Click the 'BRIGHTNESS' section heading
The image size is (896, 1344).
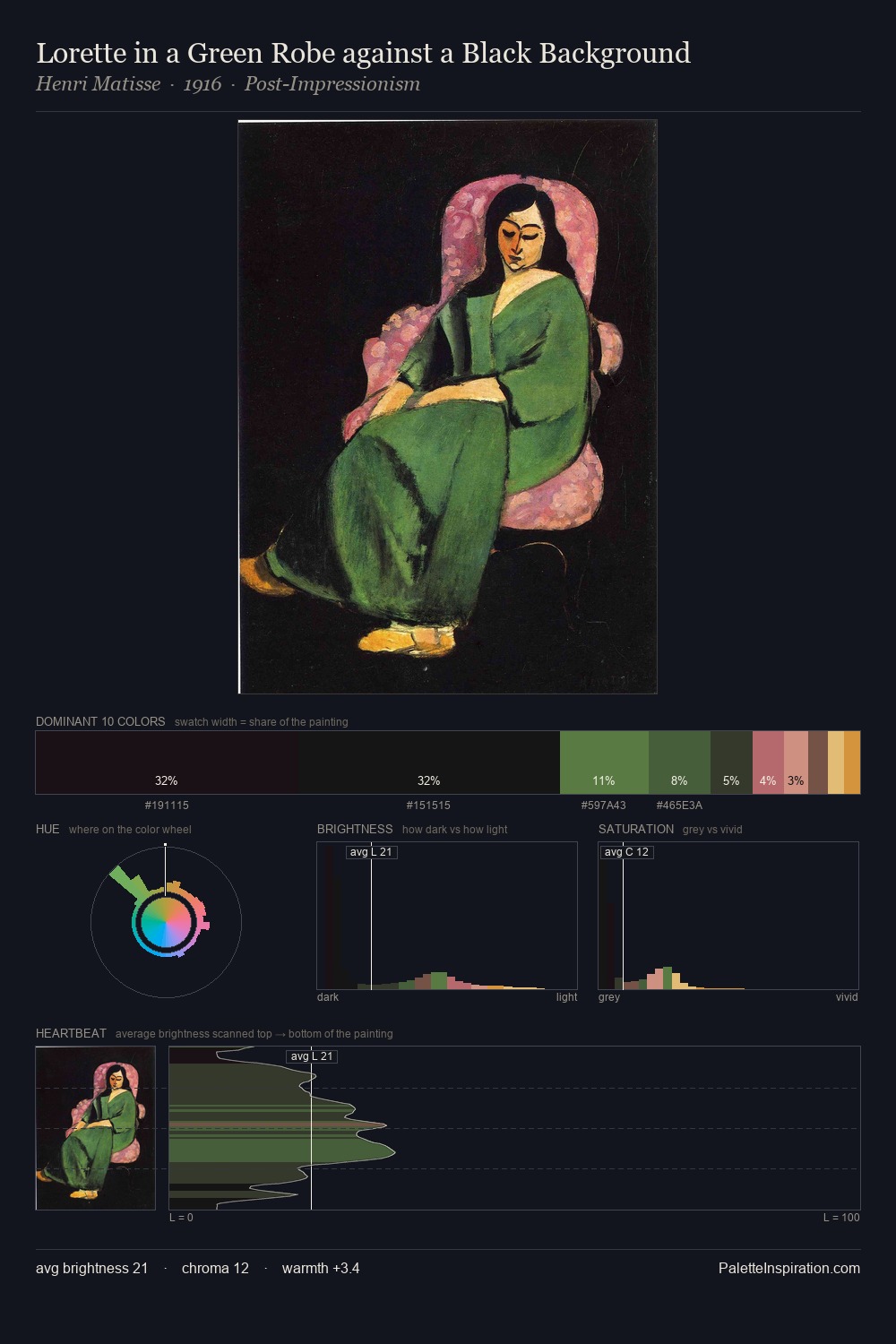click(355, 829)
